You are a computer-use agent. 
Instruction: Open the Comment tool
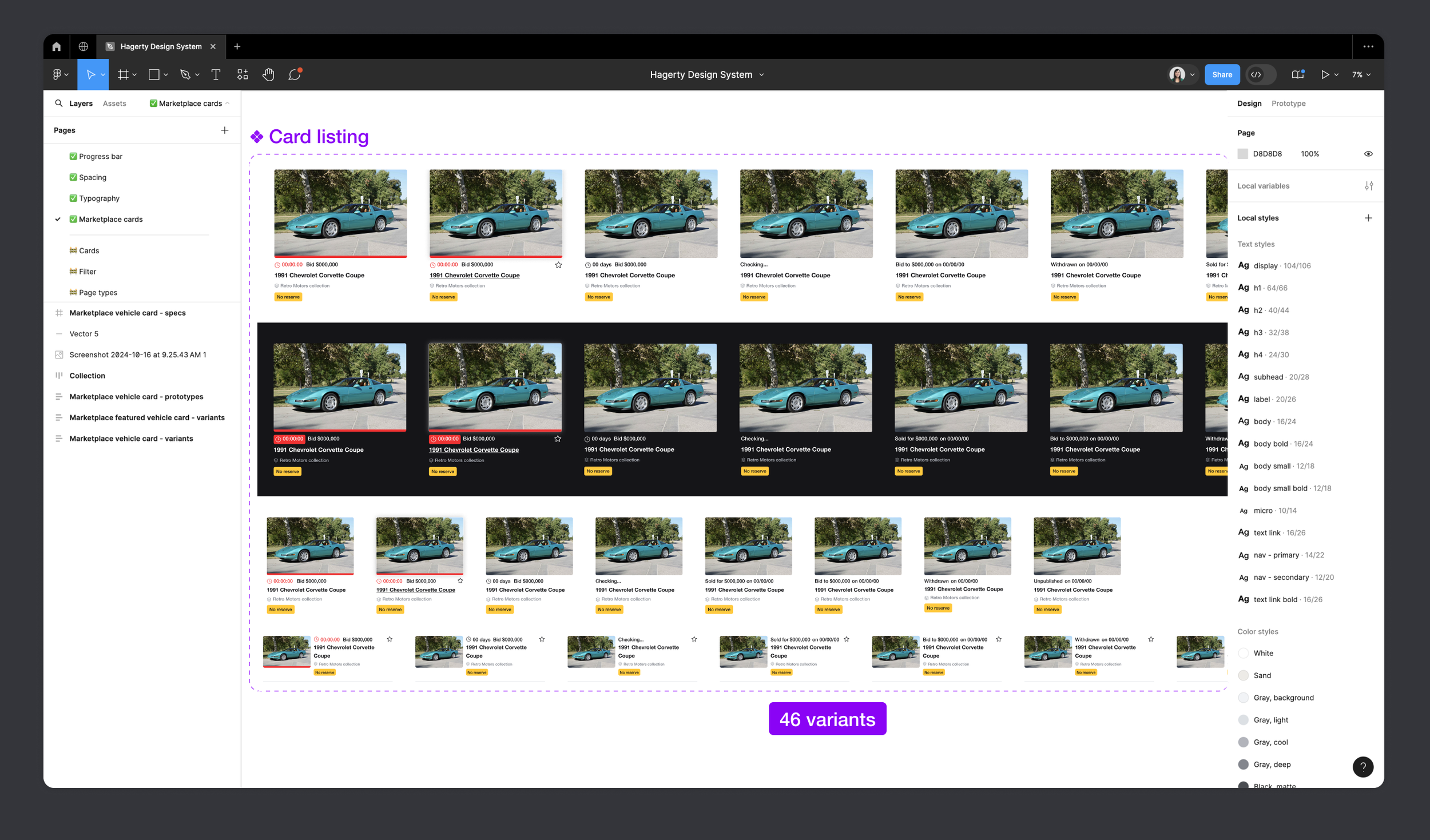coord(295,74)
